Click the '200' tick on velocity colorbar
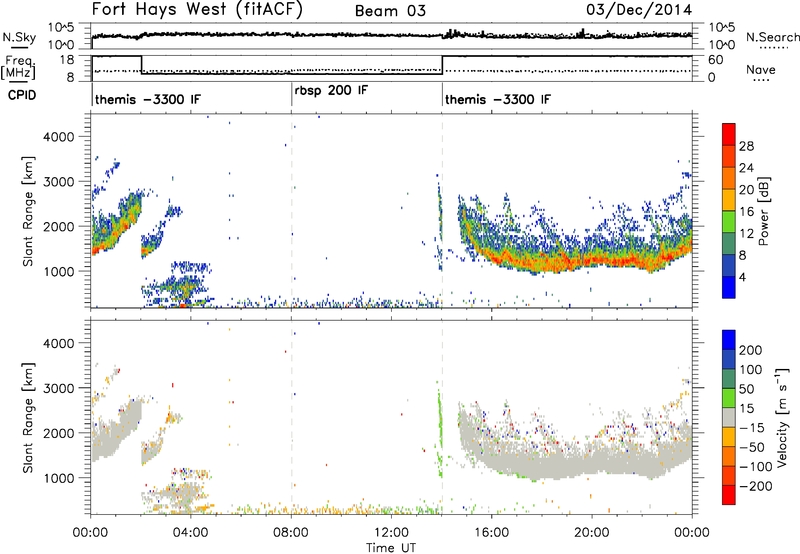The height and width of the screenshot is (554, 800). coord(751,350)
